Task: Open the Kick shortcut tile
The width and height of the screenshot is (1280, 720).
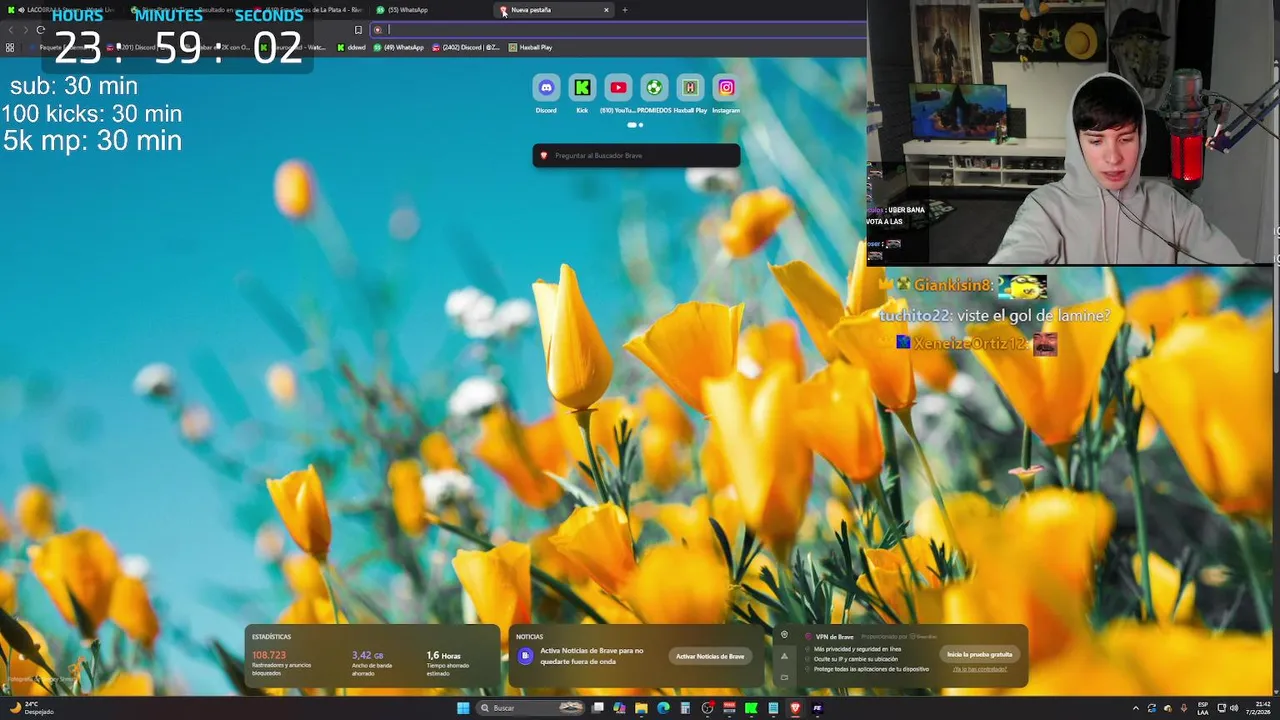Action: 582,88
